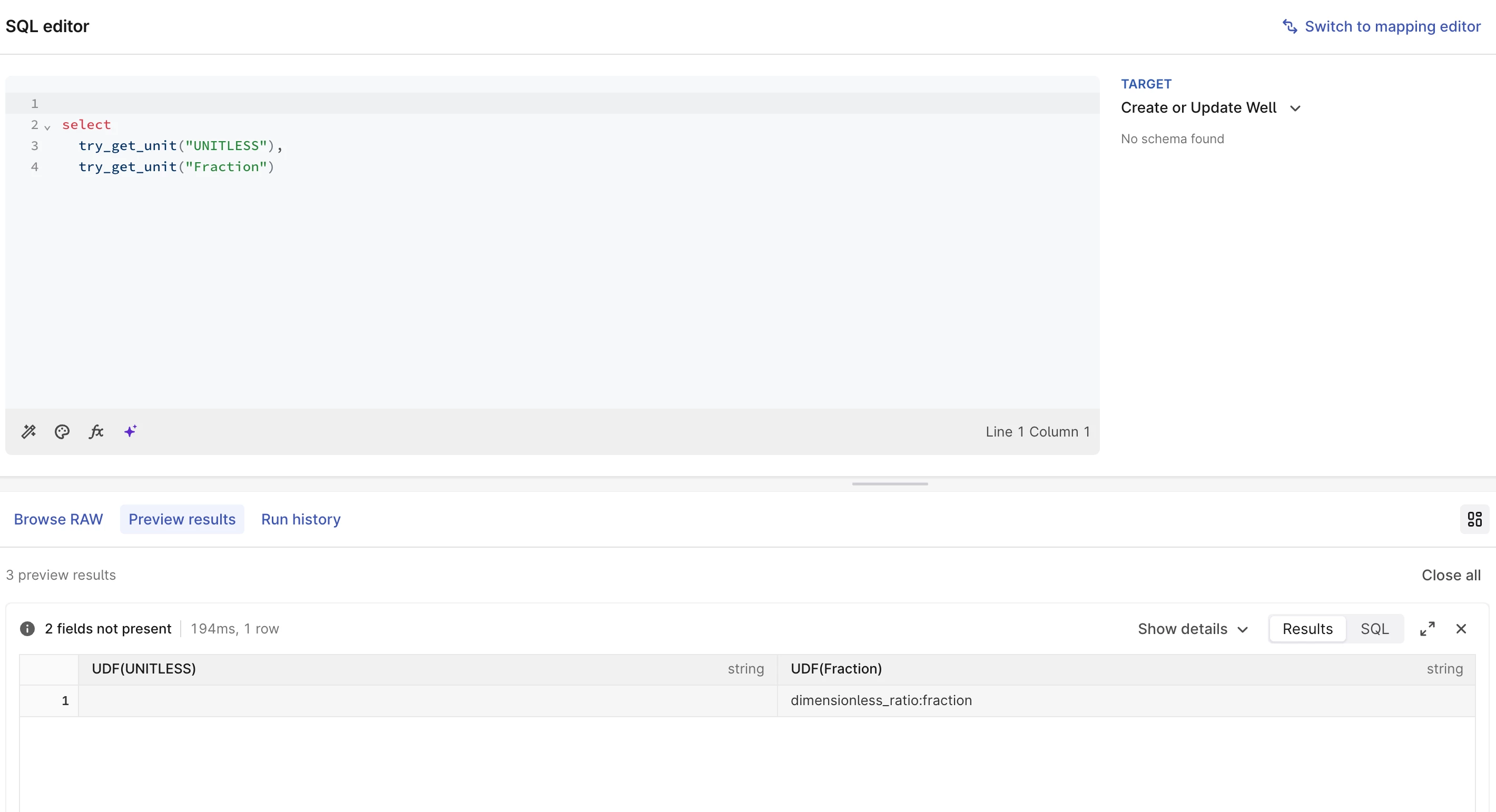Expand preview result to fullscreen
The image size is (1496, 812).
pos(1427,629)
